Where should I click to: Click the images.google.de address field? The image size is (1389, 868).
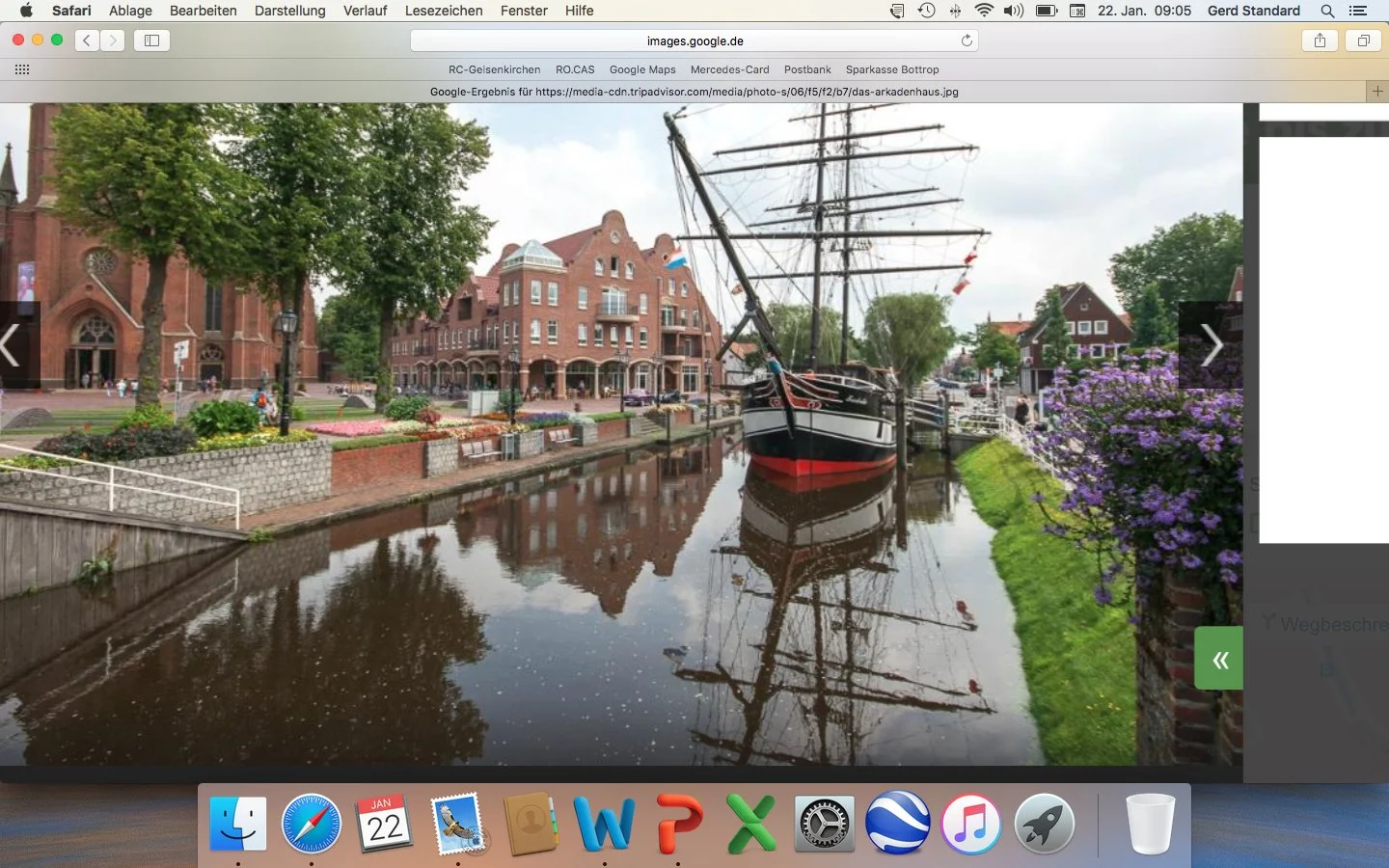[x=694, y=41]
